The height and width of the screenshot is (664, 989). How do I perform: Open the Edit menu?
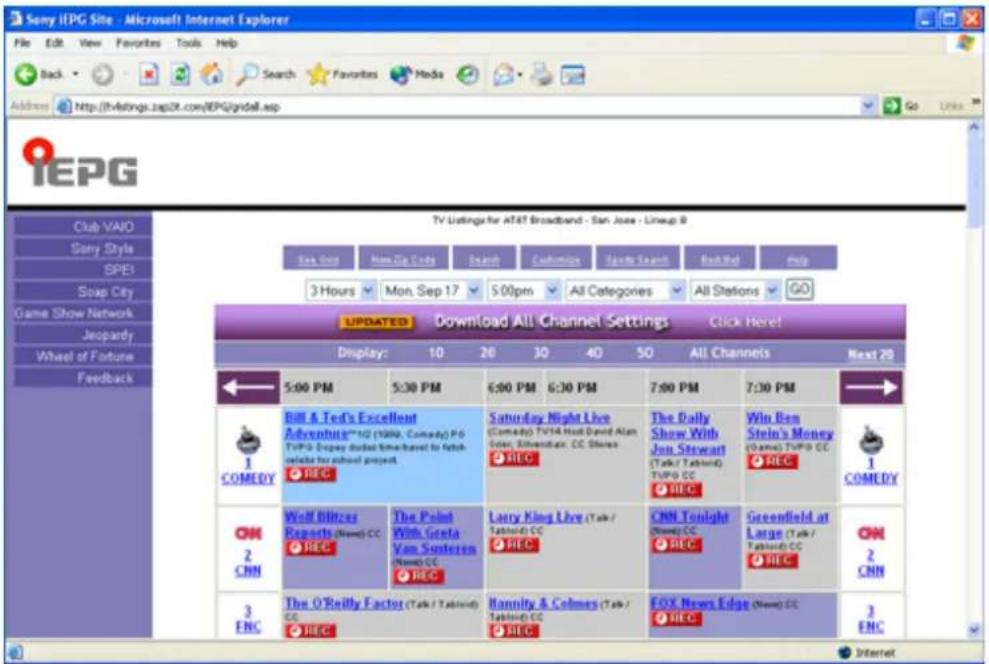point(54,43)
